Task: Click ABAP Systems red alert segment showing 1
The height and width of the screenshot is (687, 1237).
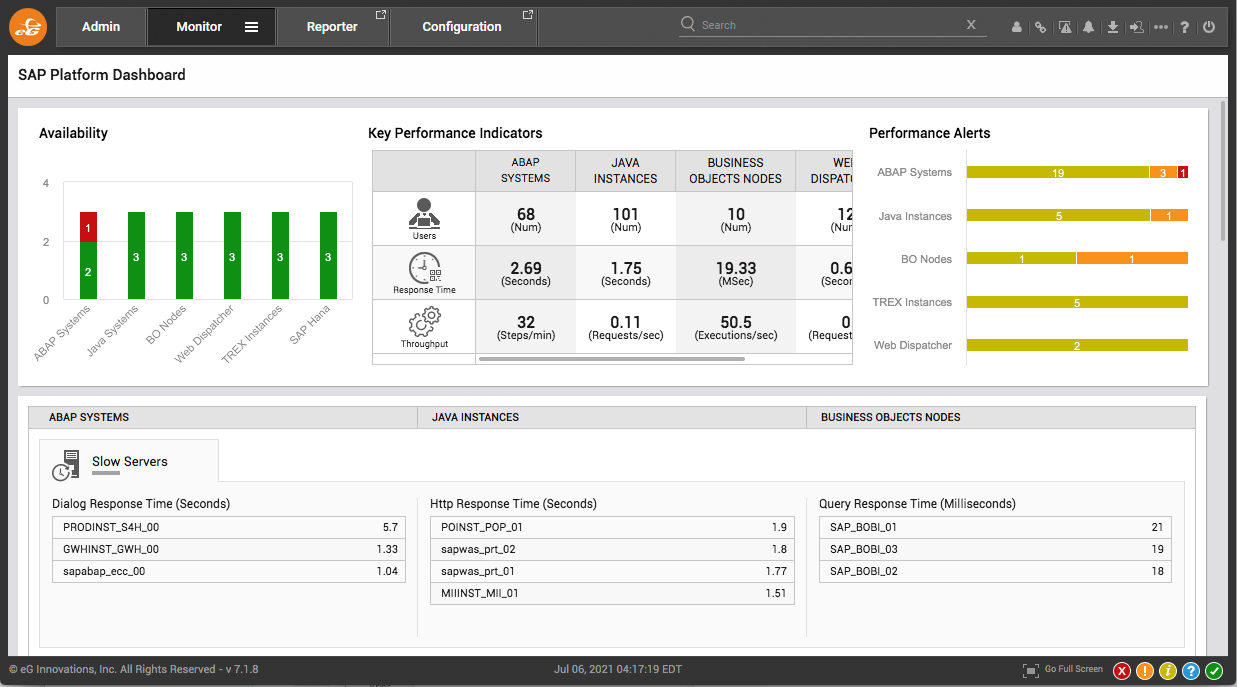Action: tap(1183, 172)
